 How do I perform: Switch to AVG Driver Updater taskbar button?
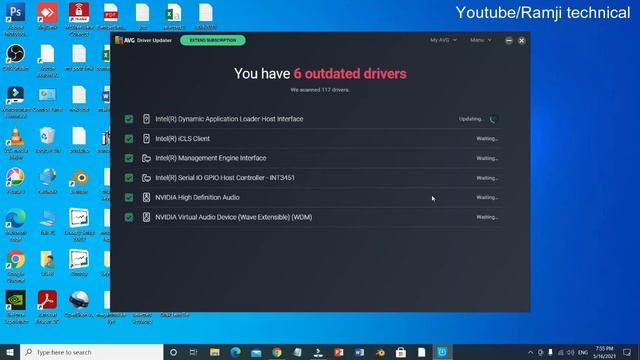(442, 352)
